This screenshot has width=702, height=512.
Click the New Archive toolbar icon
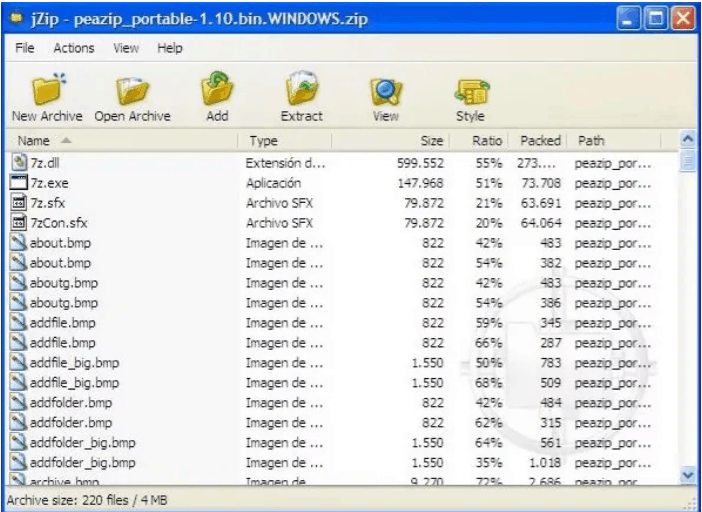click(x=47, y=92)
